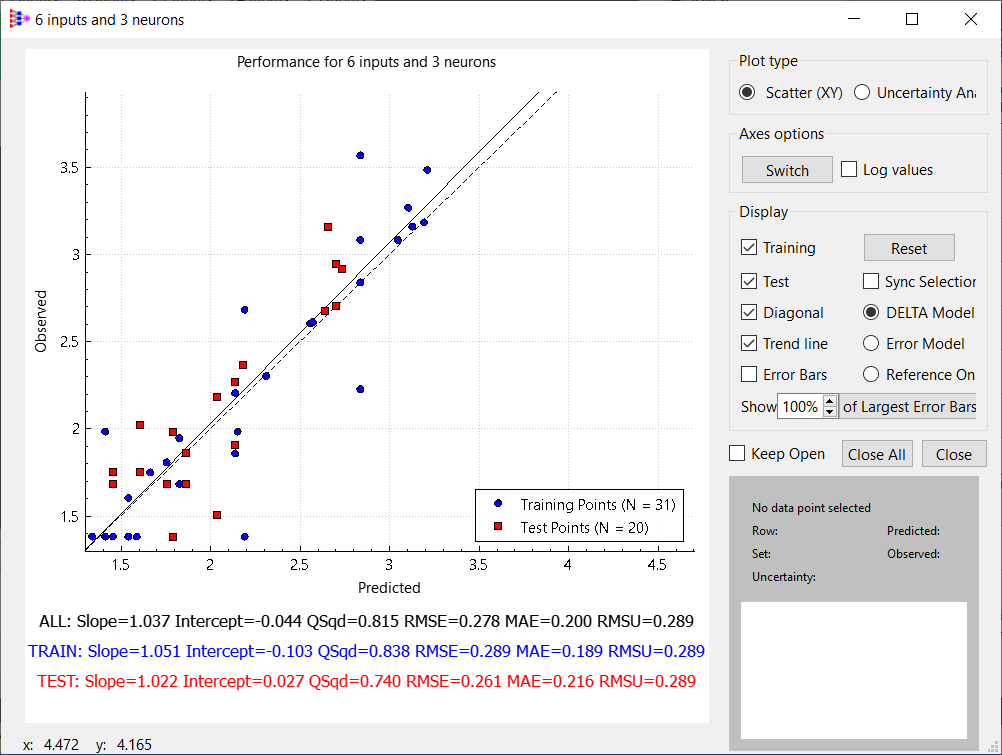Click the Reset display button
The image size is (1002, 755).
coord(909,248)
